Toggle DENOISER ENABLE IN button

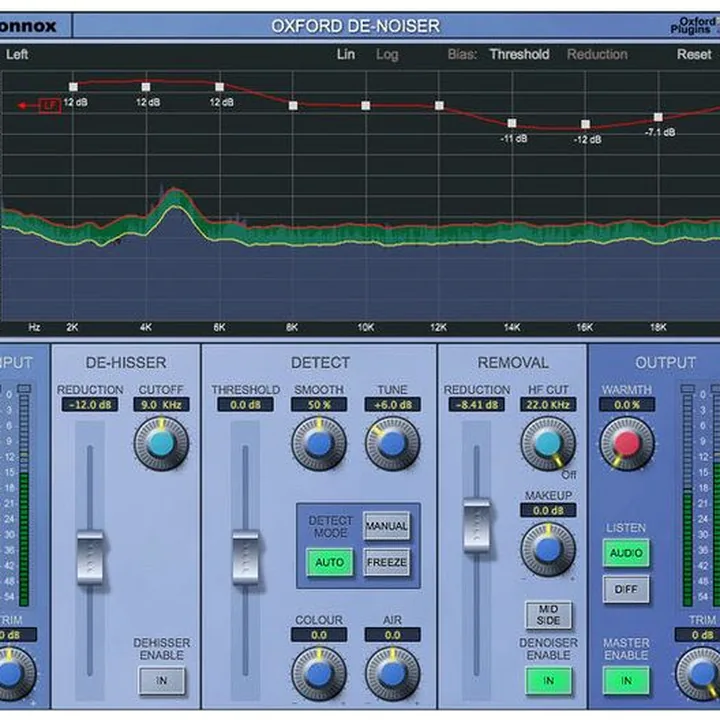pyautogui.click(x=549, y=681)
